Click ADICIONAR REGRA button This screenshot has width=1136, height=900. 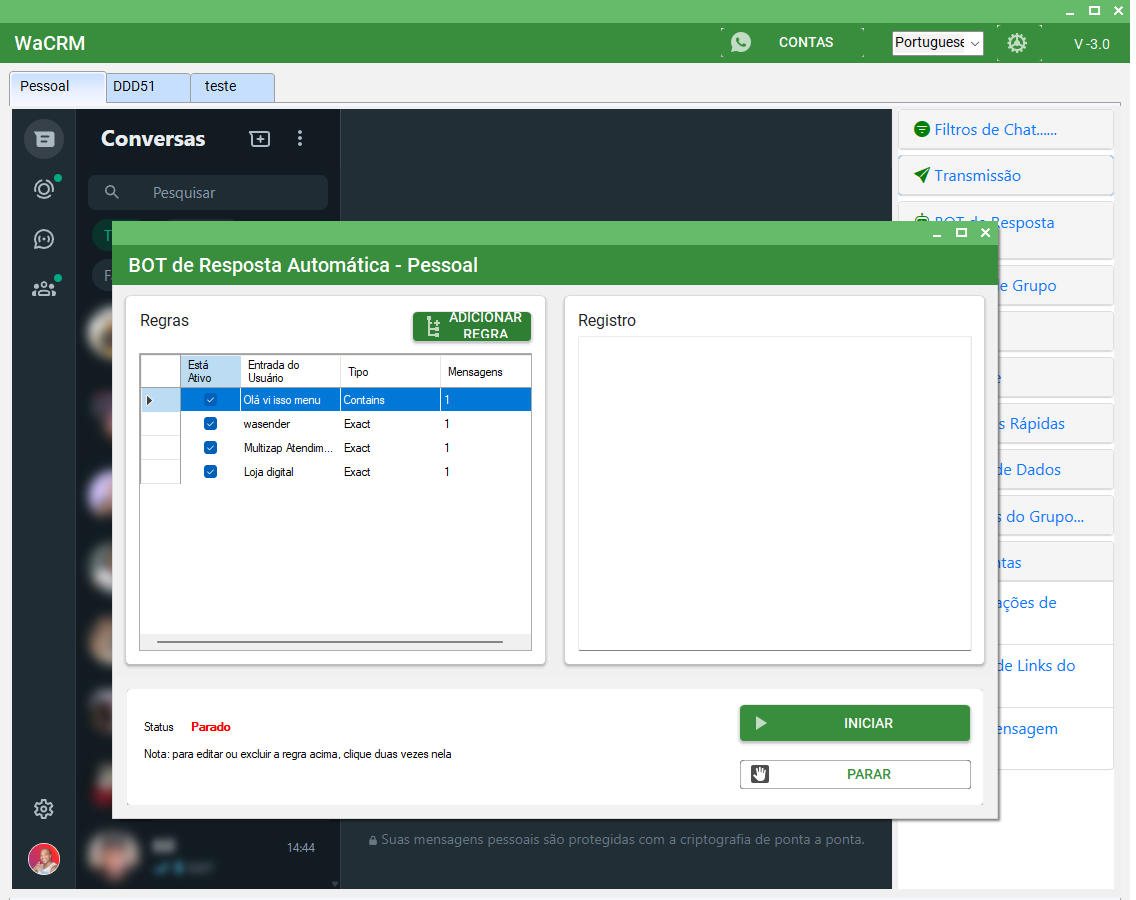point(472,326)
